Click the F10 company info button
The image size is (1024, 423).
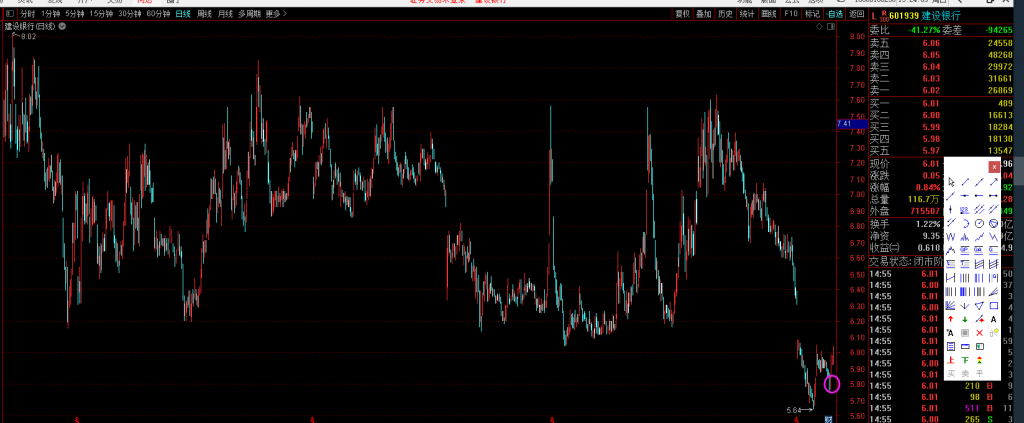(x=791, y=15)
